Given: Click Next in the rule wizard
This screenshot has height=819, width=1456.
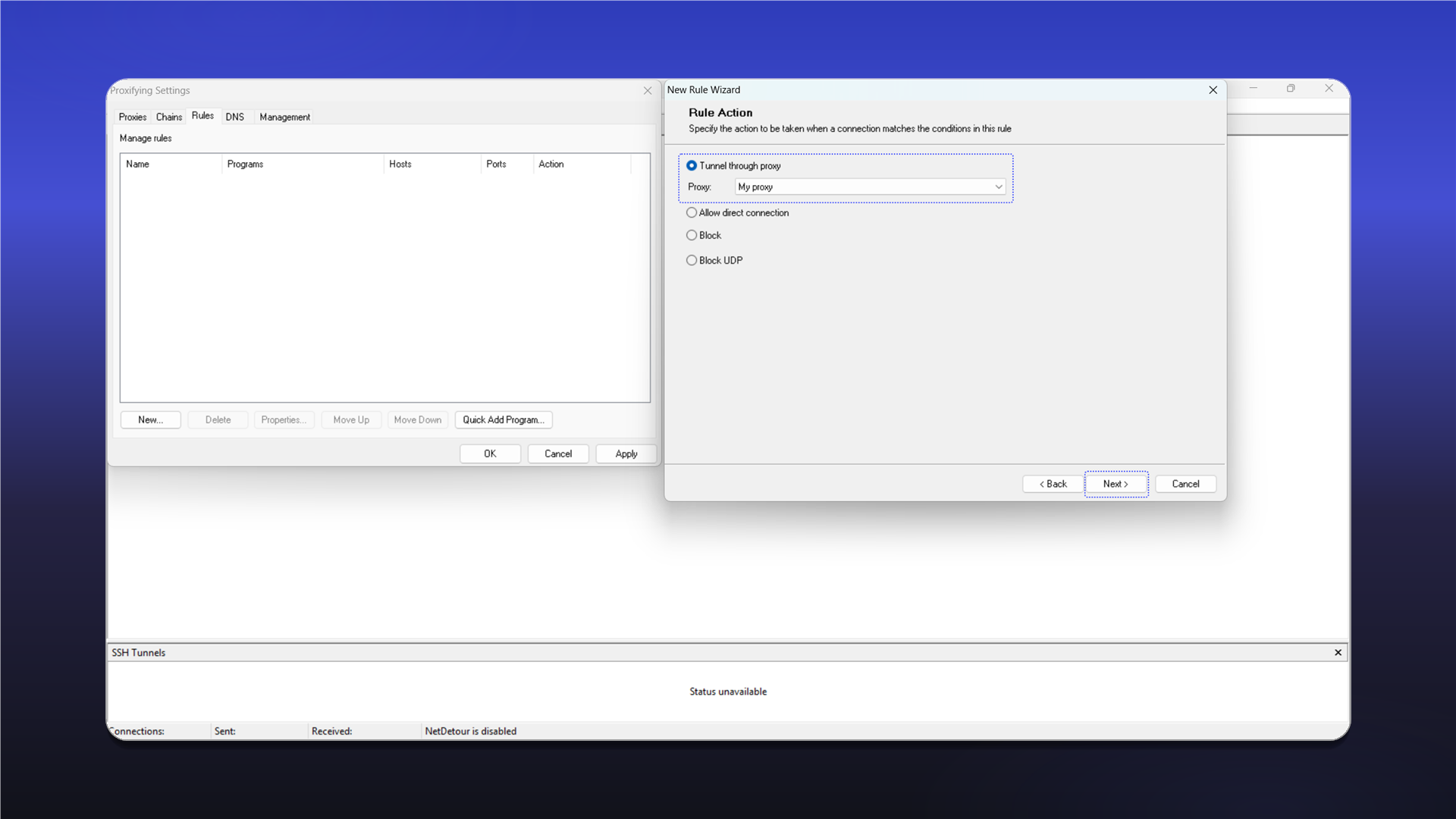Looking at the screenshot, I should coord(1116,484).
